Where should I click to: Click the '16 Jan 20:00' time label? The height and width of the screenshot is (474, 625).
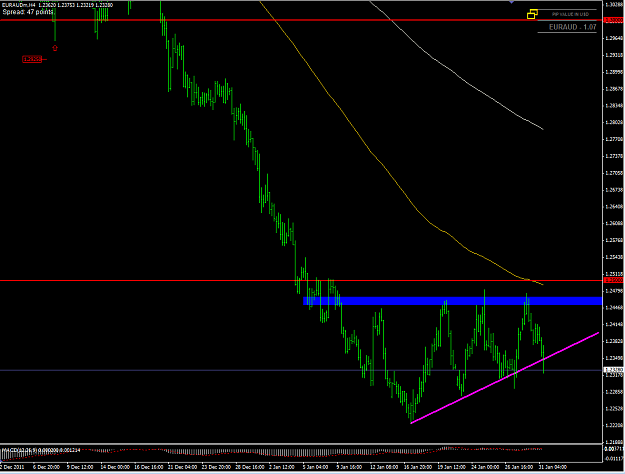point(418,467)
